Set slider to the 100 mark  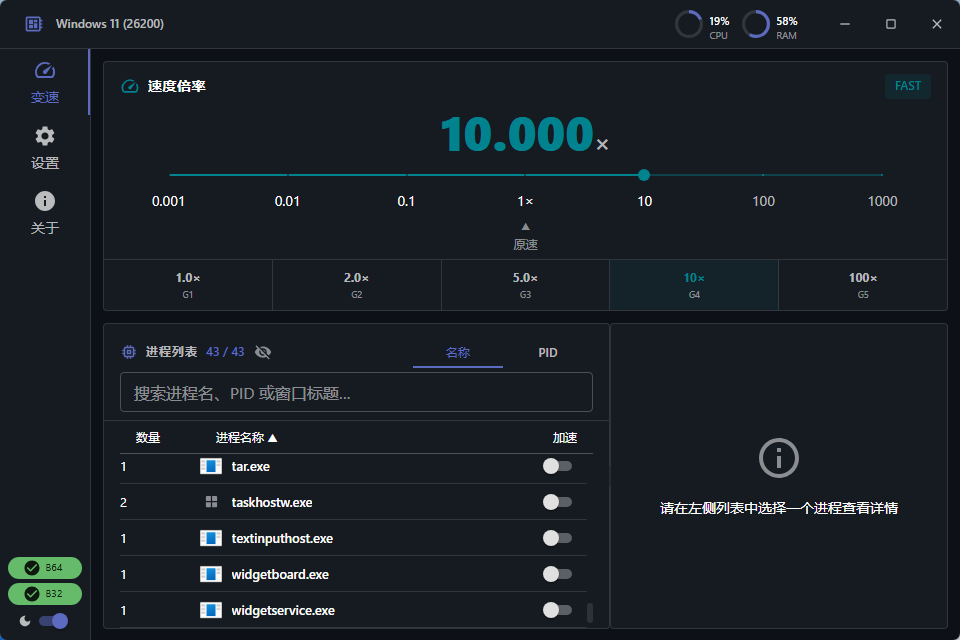point(763,175)
